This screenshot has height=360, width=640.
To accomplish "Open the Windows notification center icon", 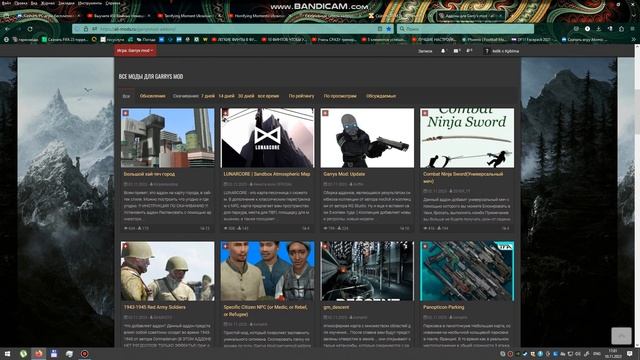I will tap(630, 353).
